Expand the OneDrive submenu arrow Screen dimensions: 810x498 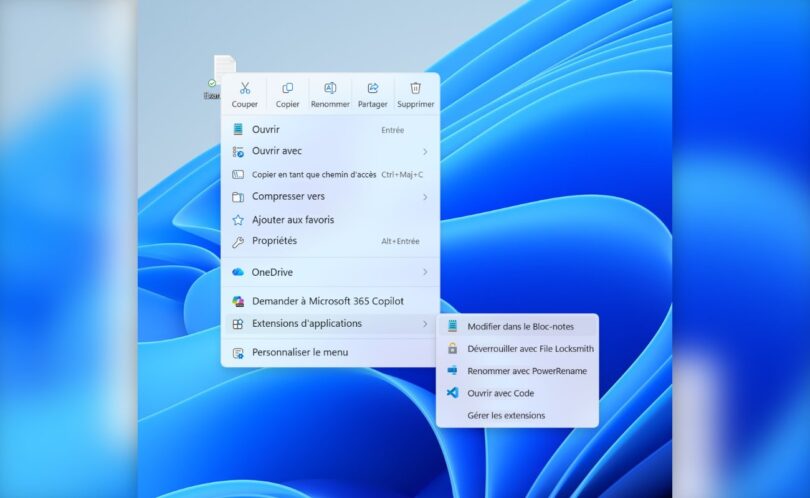[425, 272]
